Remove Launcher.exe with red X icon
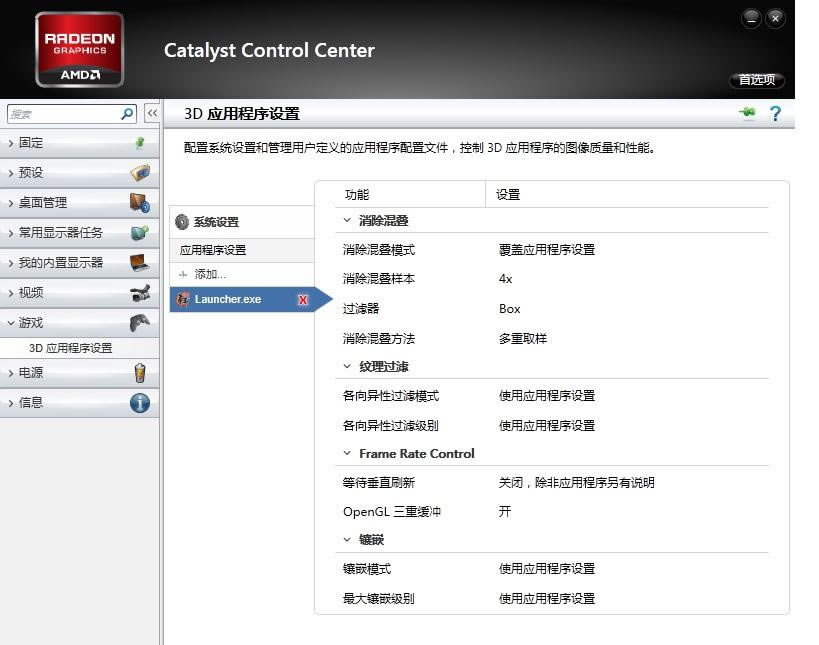 (303, 300)
